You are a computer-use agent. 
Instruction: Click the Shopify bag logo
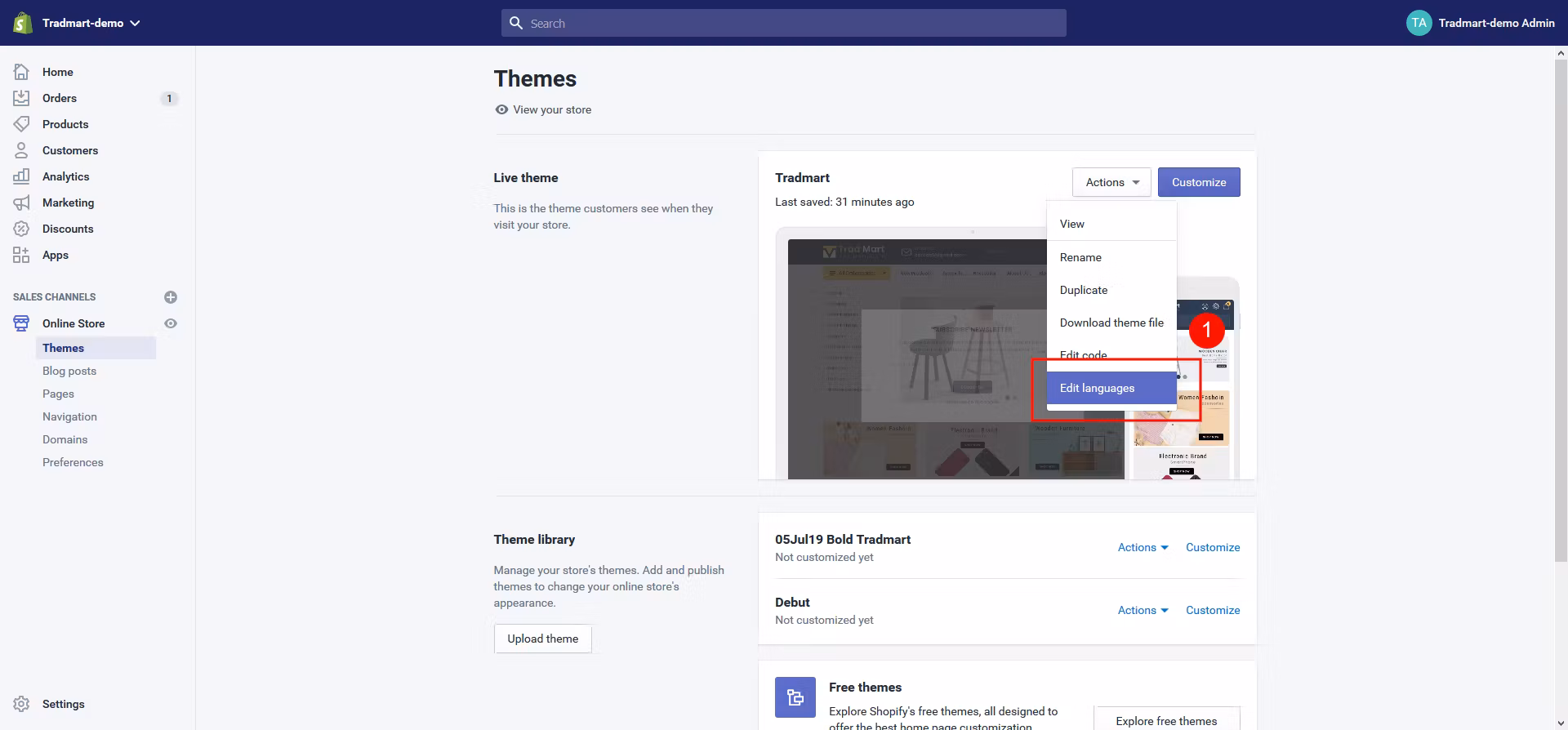coord(22,23)
